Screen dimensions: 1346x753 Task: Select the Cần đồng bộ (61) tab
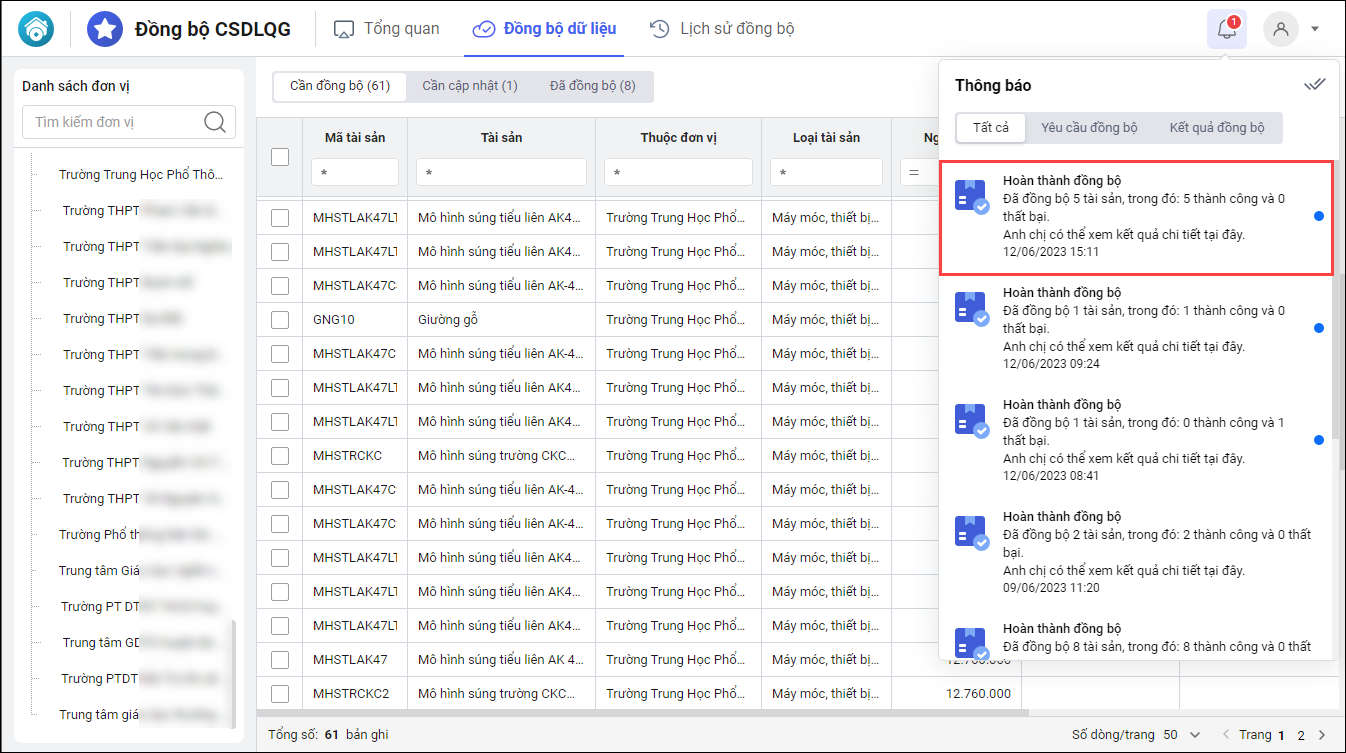[340, 86]
